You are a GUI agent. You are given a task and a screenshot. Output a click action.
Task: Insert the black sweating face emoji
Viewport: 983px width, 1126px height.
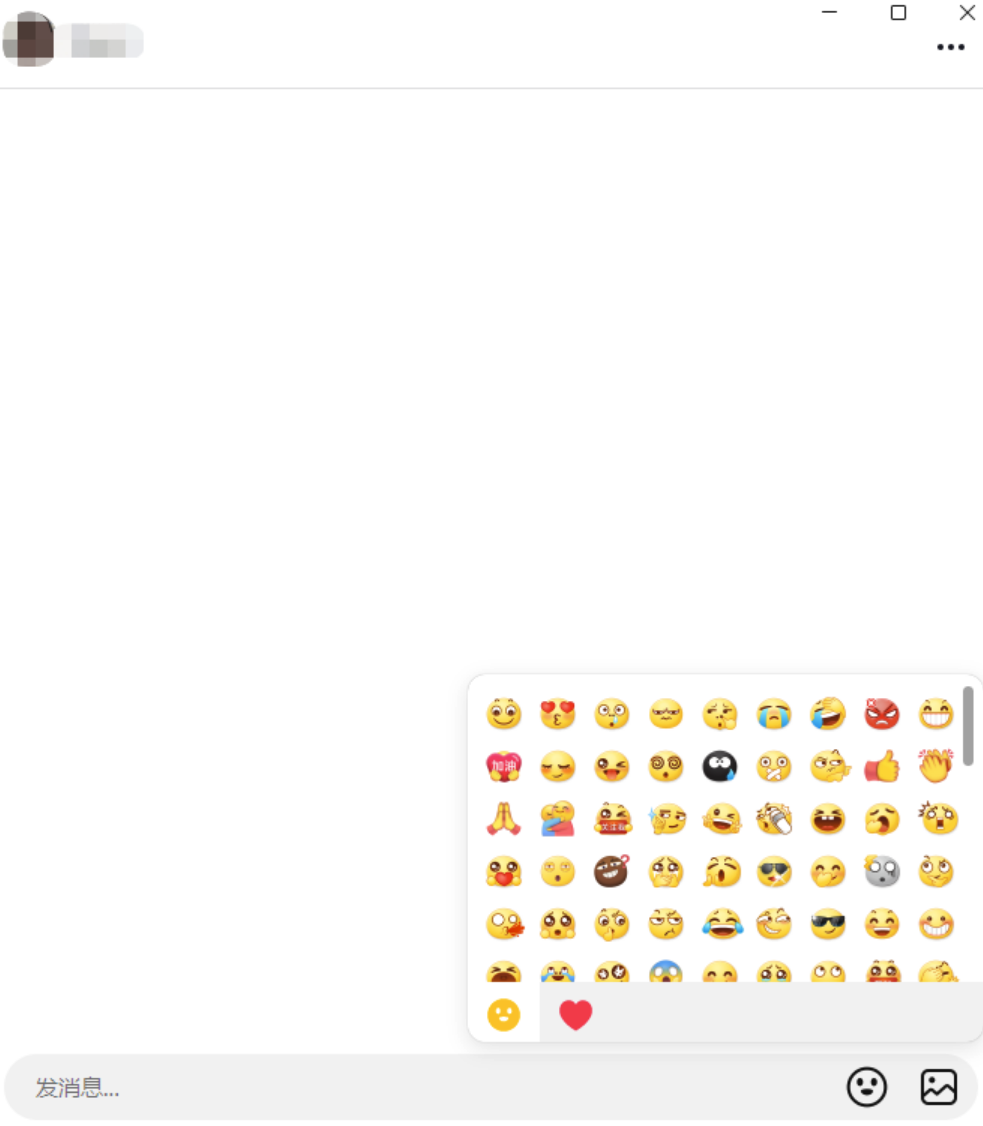click(719, 766)
